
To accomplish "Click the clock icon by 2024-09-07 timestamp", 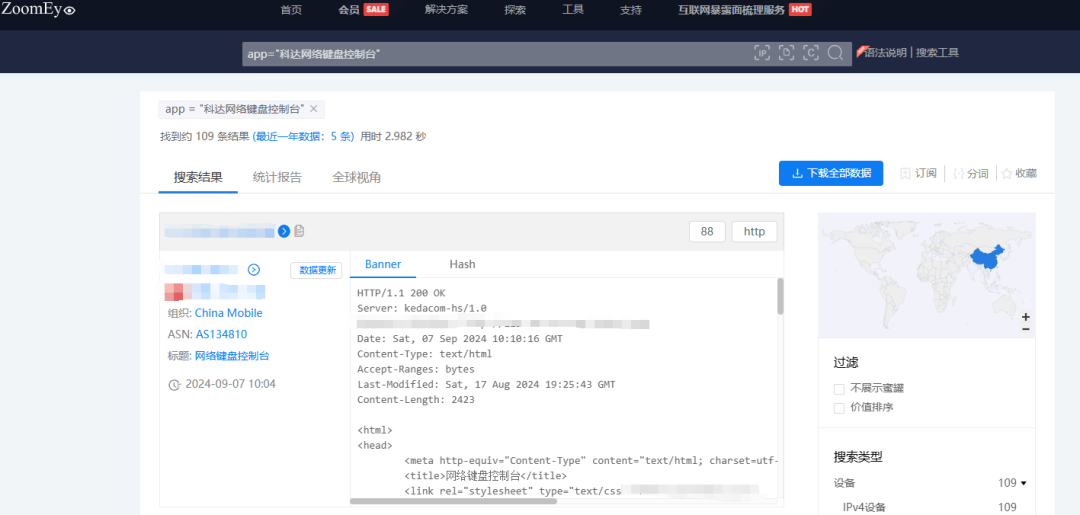I will coord(175,384).
